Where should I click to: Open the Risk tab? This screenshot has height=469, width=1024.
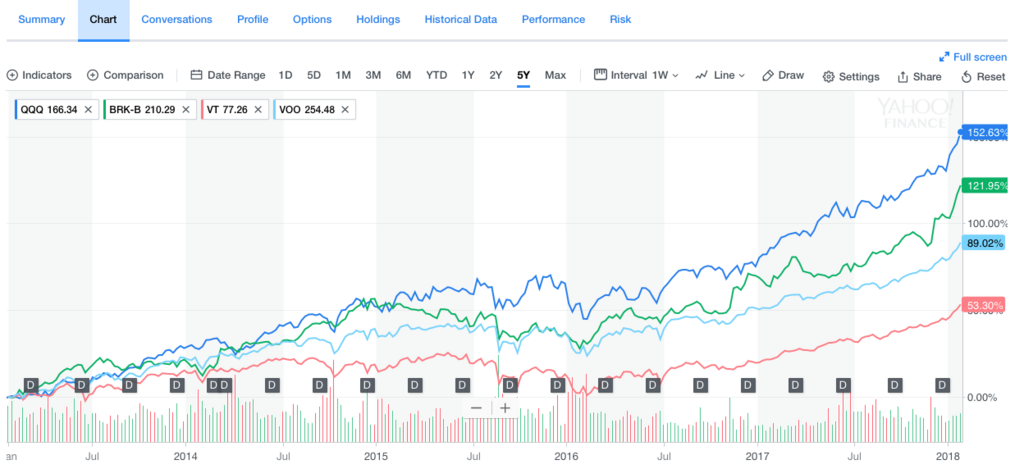tap(620, 20)
